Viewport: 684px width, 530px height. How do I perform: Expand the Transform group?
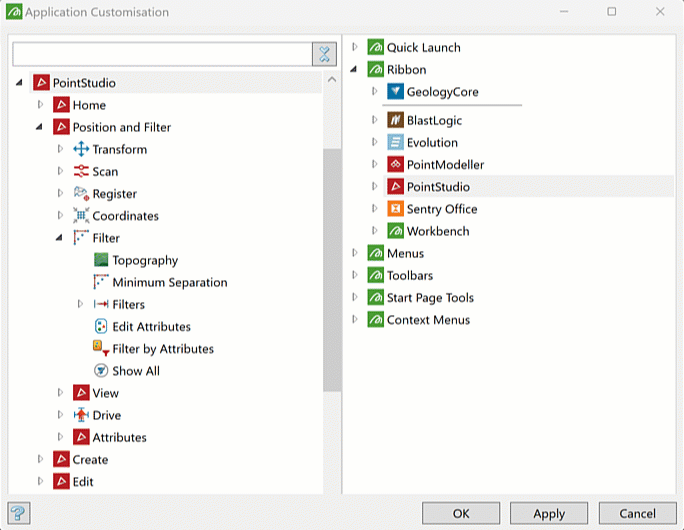pos(60,149)
